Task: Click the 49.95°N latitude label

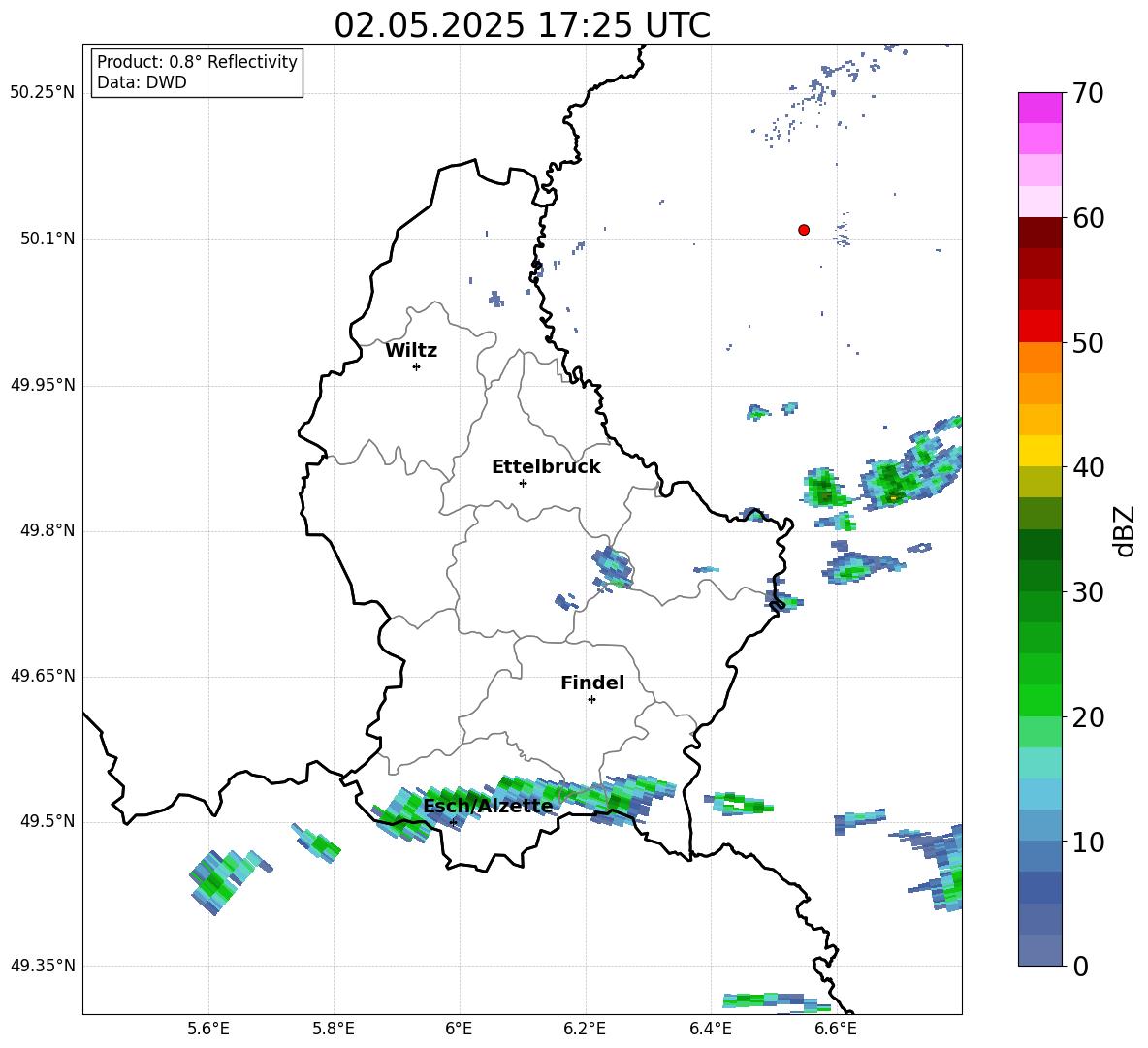Action: [43, 385]
